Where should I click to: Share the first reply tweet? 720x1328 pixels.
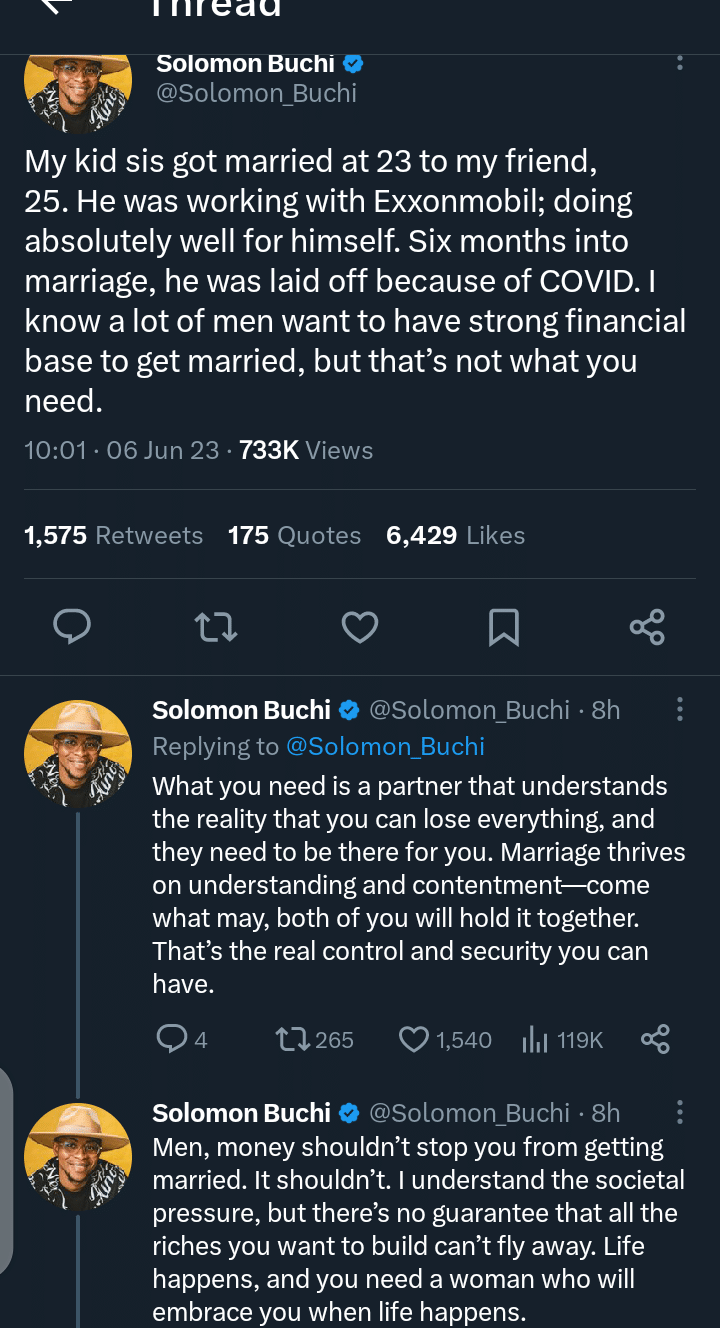(655, 1040)
